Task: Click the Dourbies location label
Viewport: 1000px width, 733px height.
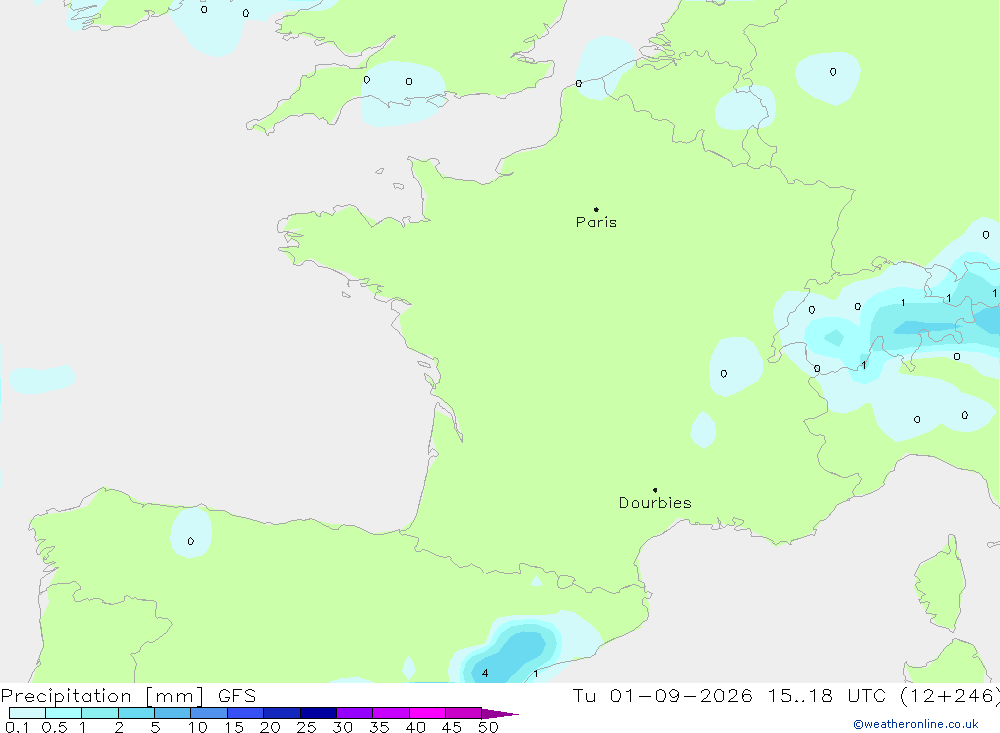Action: click(655, 503)
